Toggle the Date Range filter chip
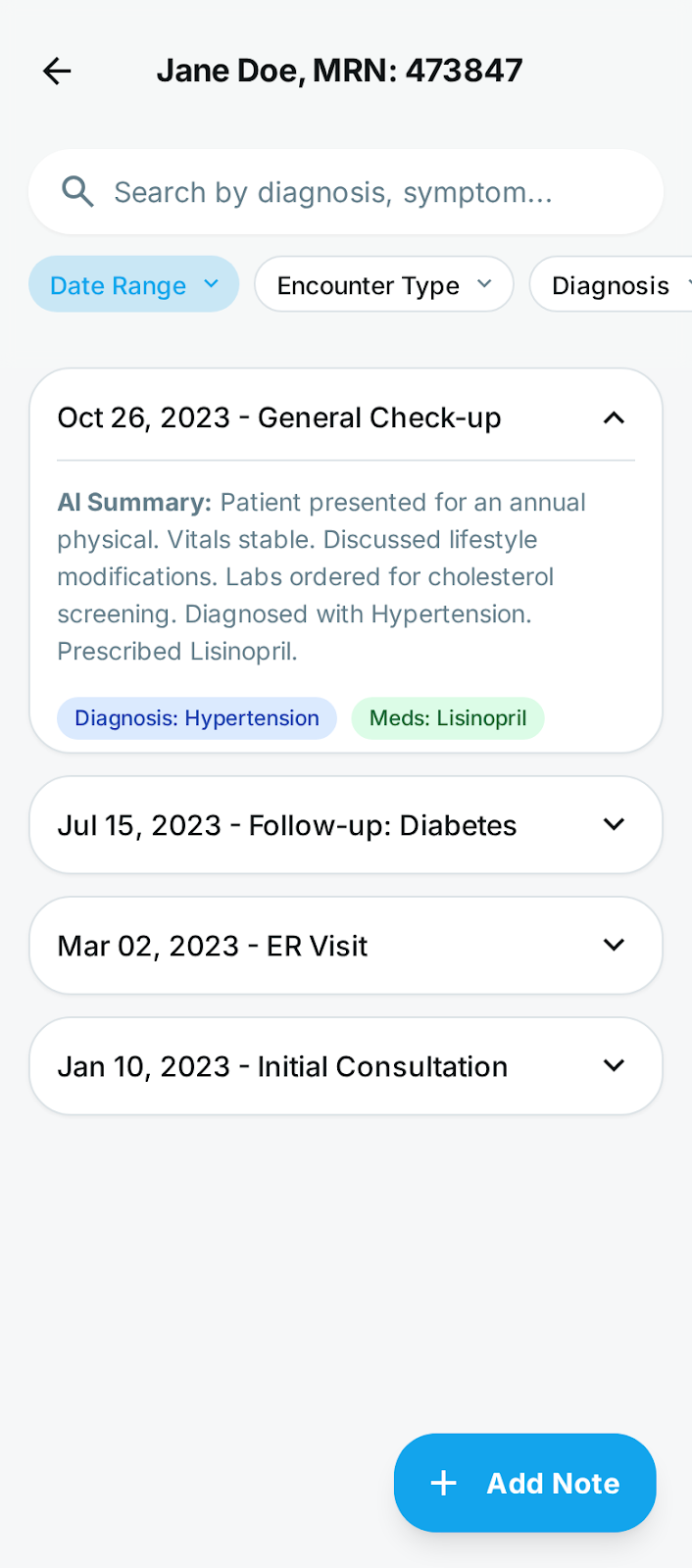Viewport: 692px width, 1568px height. click(x=133, y=284)
